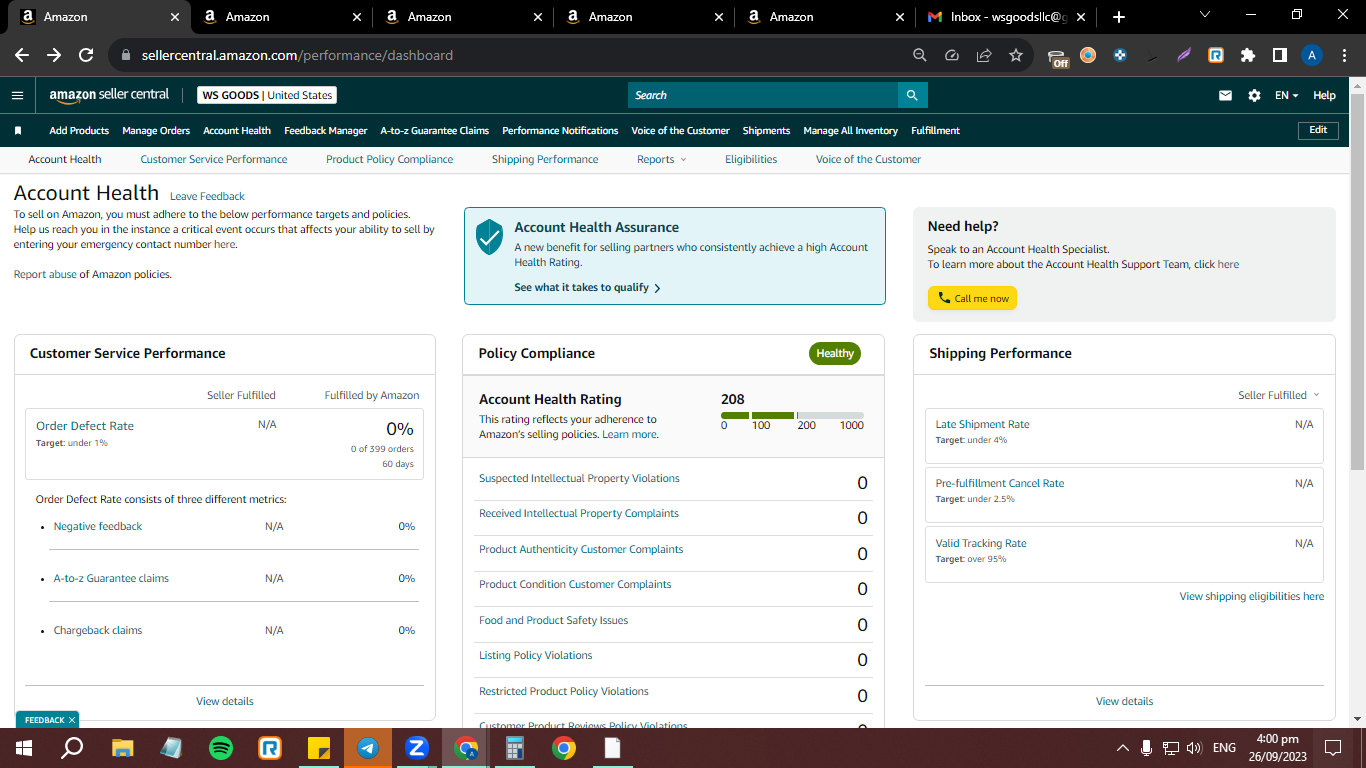Open the Chrome tab search chevron

click(1205, 15)
